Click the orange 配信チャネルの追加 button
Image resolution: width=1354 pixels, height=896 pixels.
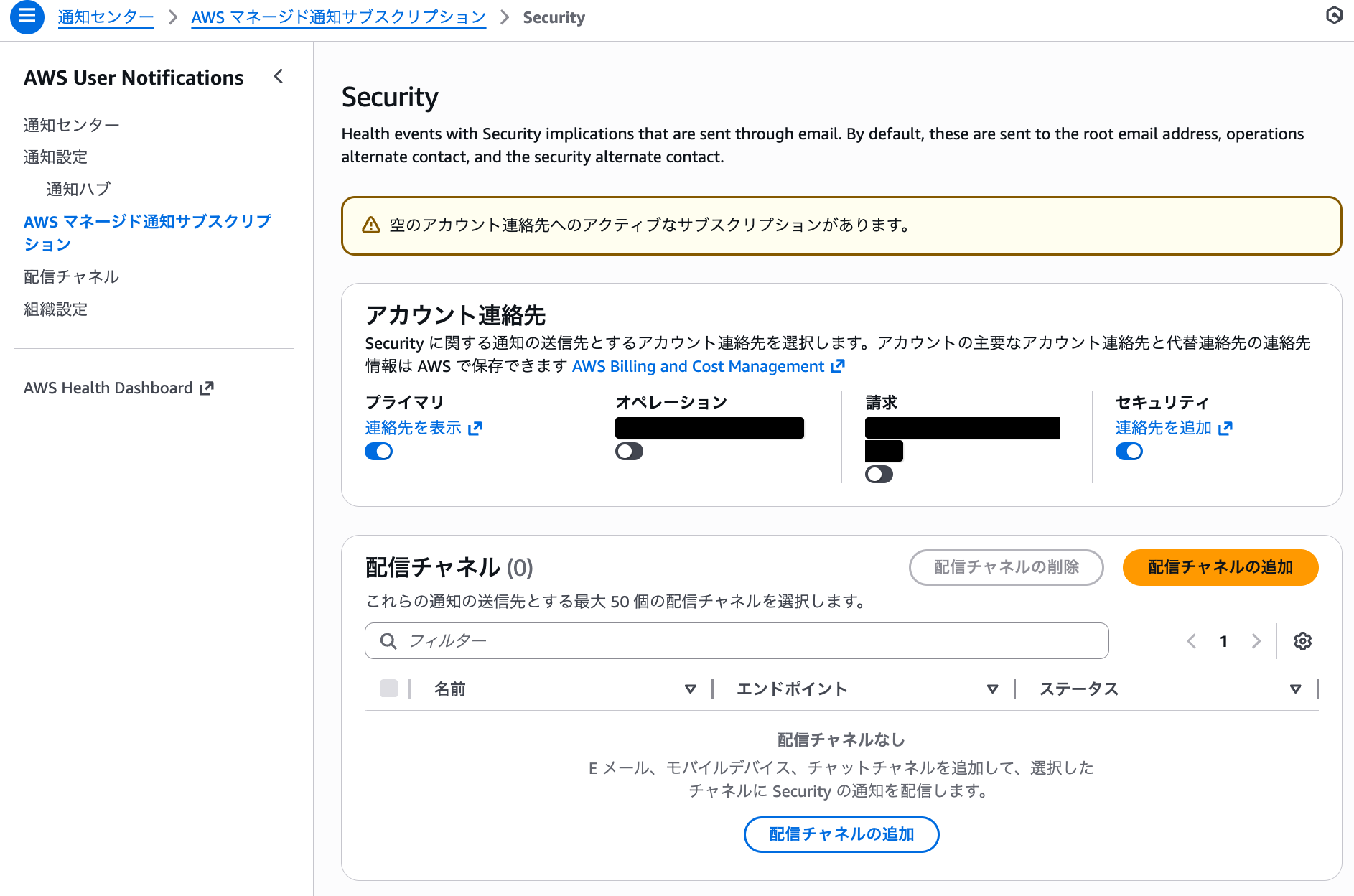(x=1220, y=568)
